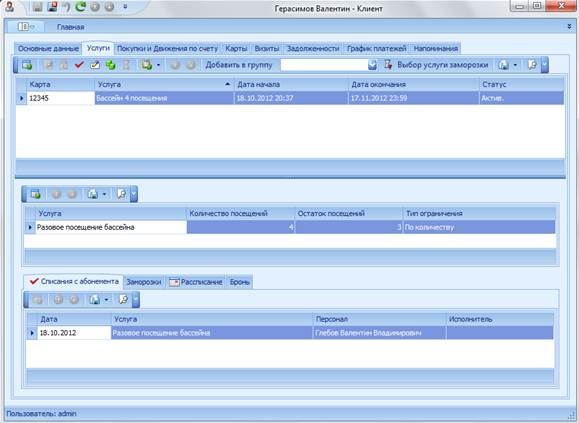Click the edit pencil icon in services toolbar

tap(95, 65)
